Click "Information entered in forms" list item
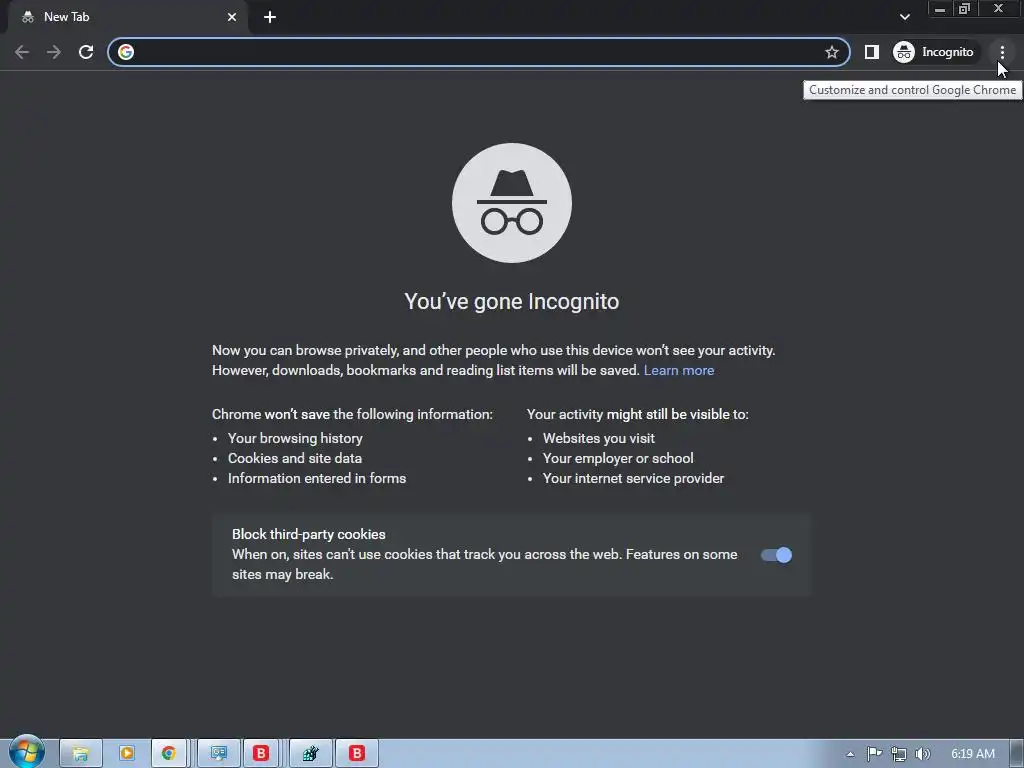 coord(317,479)
